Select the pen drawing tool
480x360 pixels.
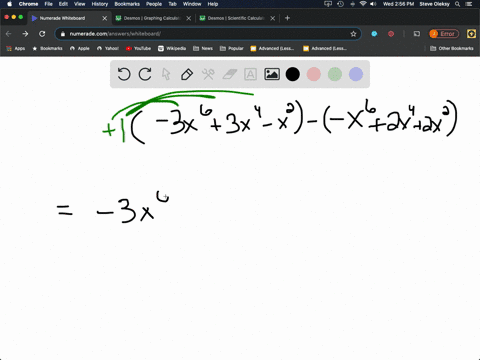pyautogui.click(x=187, y=74)
